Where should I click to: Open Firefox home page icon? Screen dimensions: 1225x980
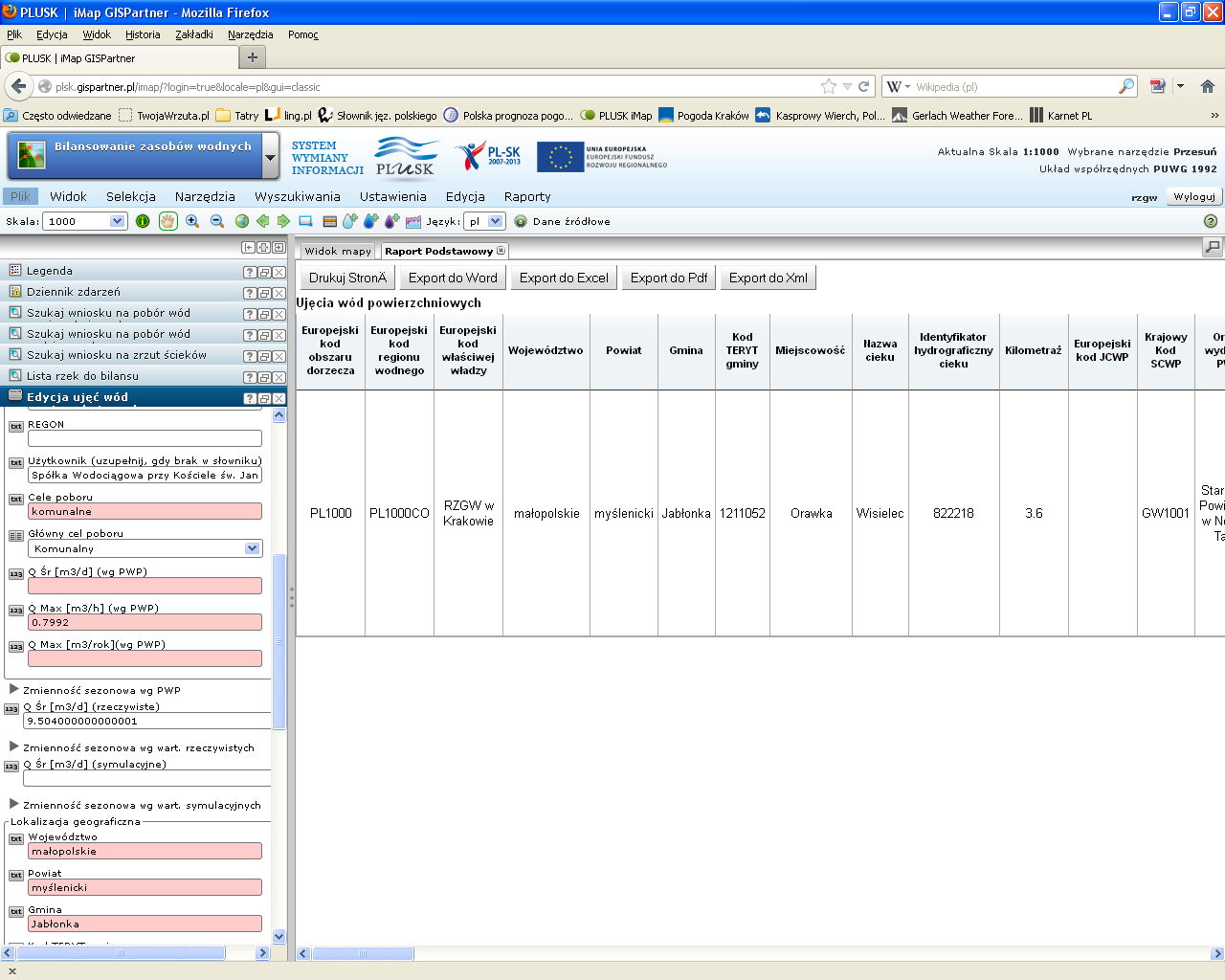(1208, 86)
